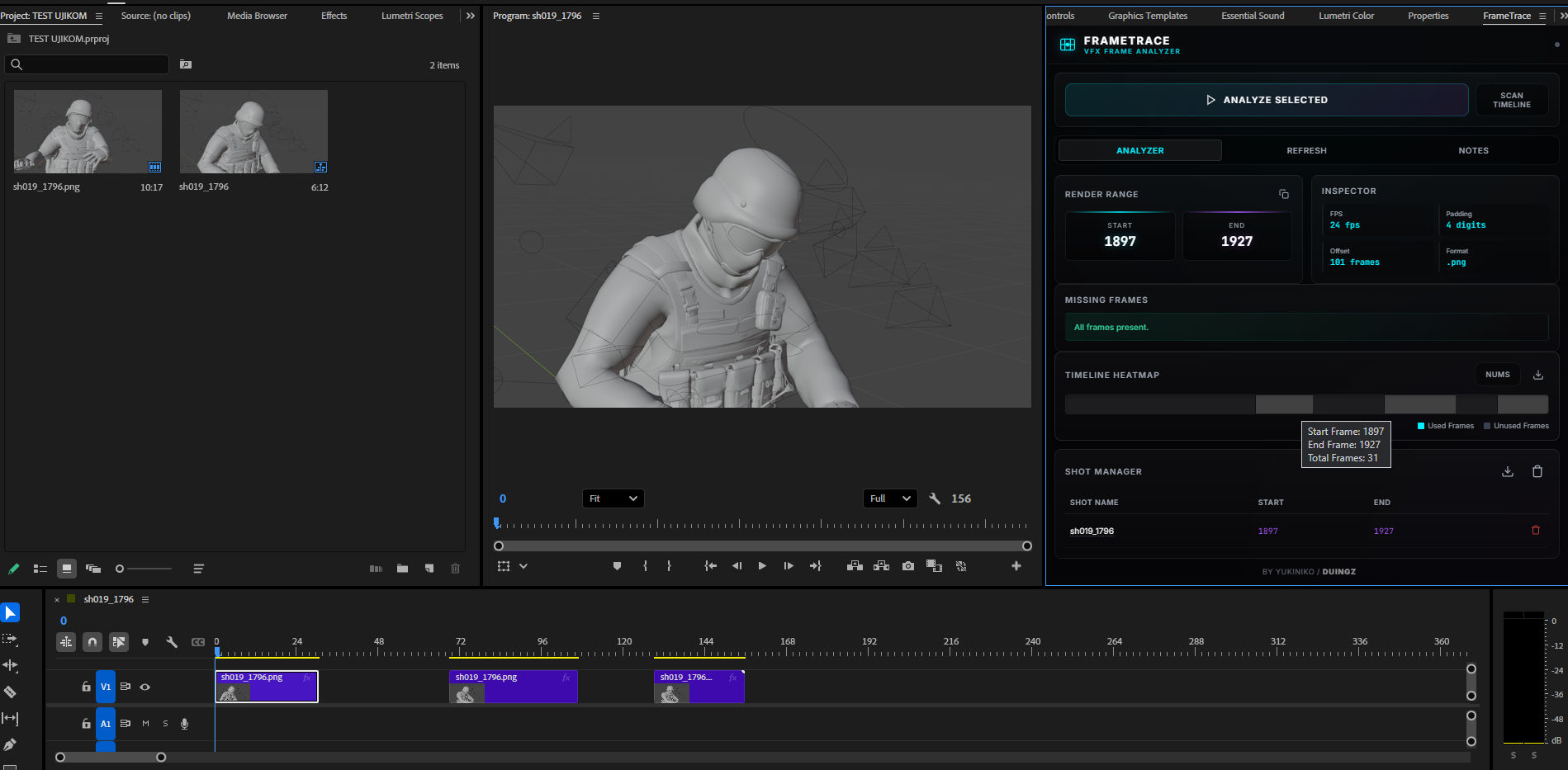Select the Slip tool
The image size is (1568, 770).
10,718
